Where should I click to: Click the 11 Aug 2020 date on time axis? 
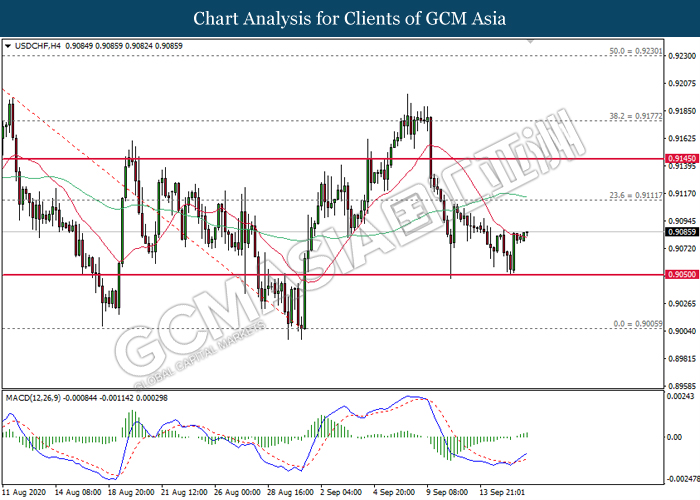[x=24, y=492]
